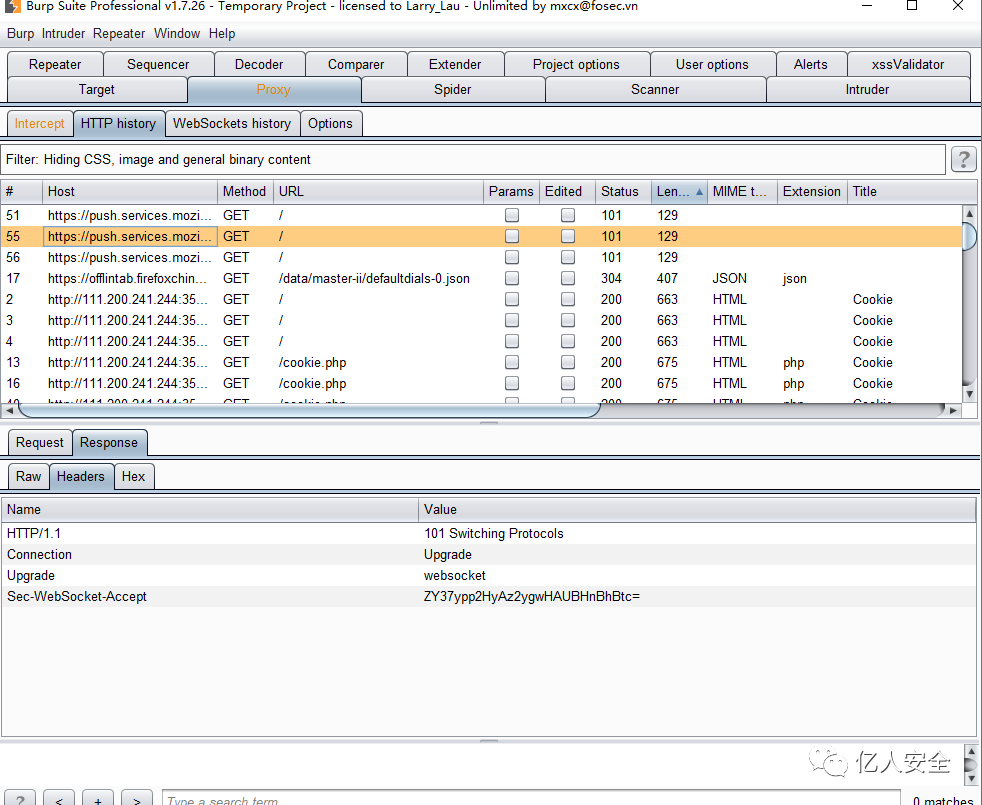
Task: Toggle Params checkbox for row 56
Action: click(512, 257)
